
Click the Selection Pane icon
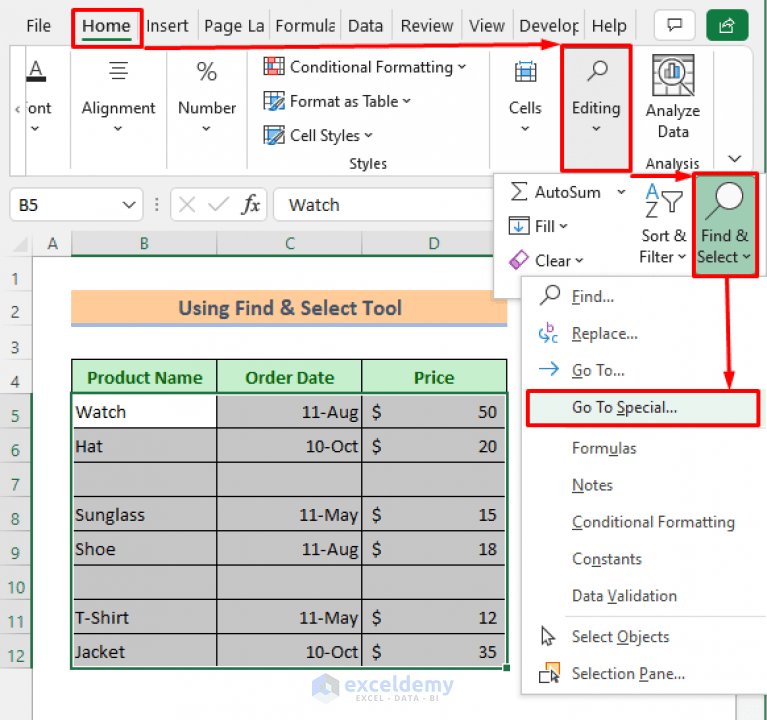pos(549,673)
